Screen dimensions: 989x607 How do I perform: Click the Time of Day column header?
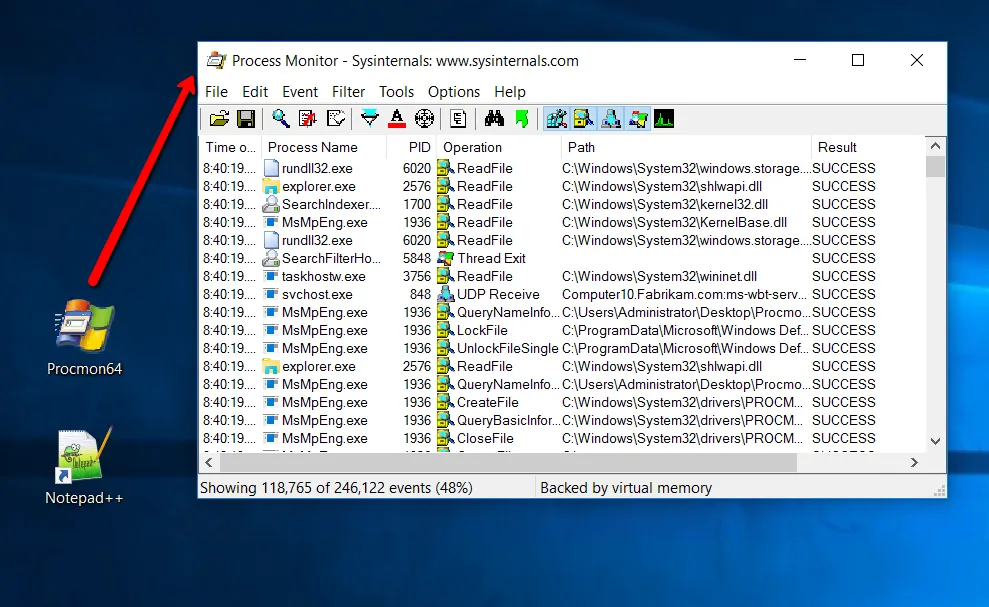231,148
